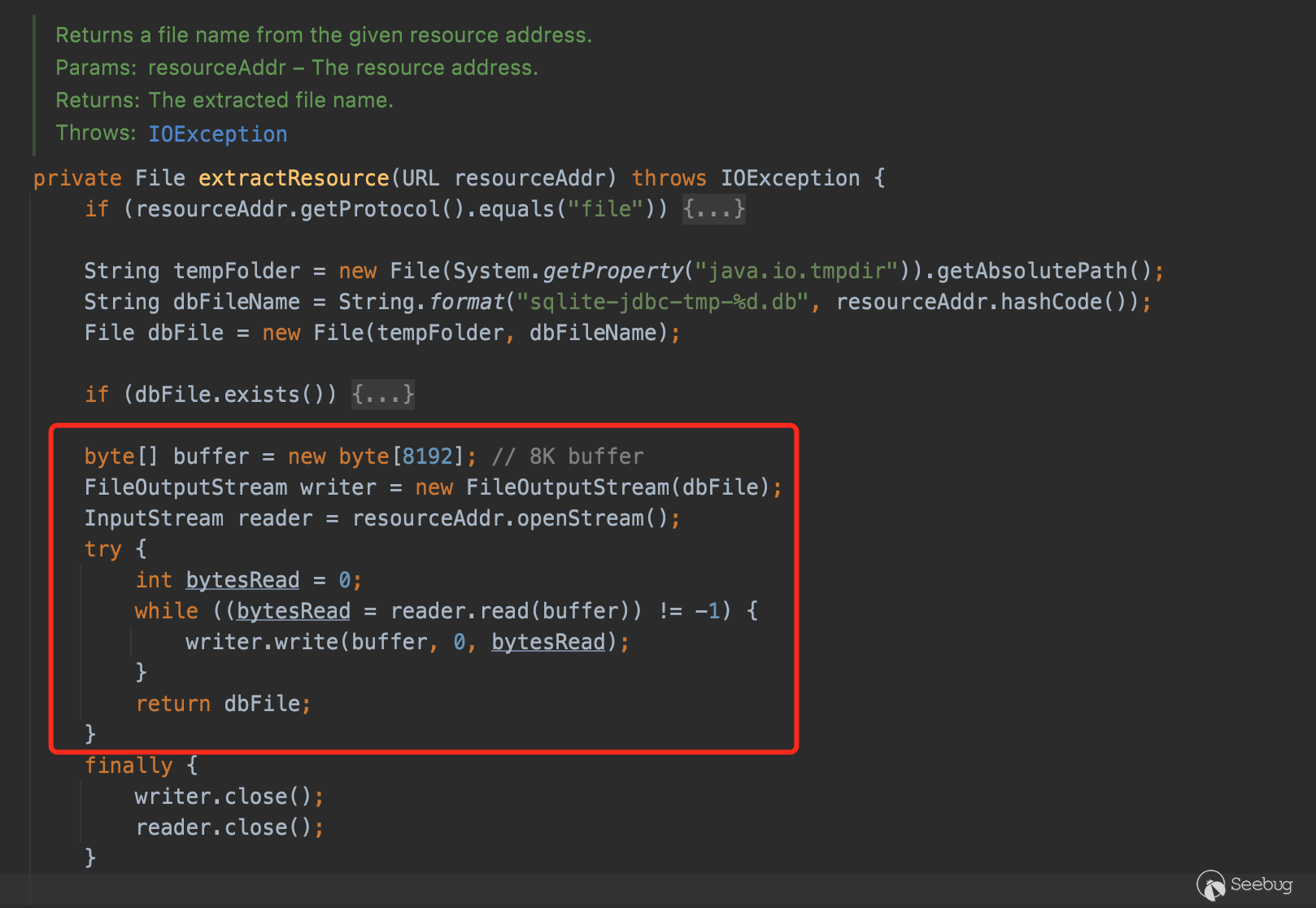Screen dimensions: 1316x908
Task: Click the getAbsolutePath() call
Action: (1044, 271)
